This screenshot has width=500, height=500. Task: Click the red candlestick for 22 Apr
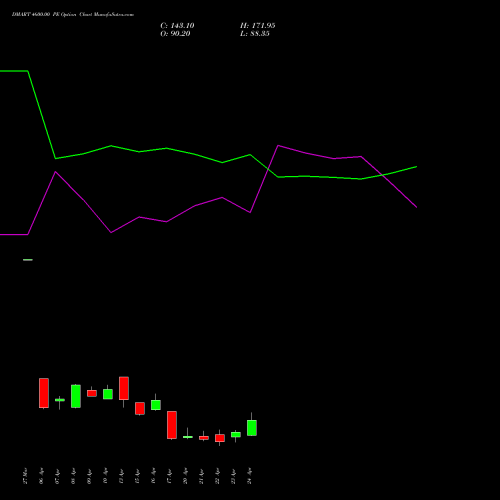[x=220, y=438]
